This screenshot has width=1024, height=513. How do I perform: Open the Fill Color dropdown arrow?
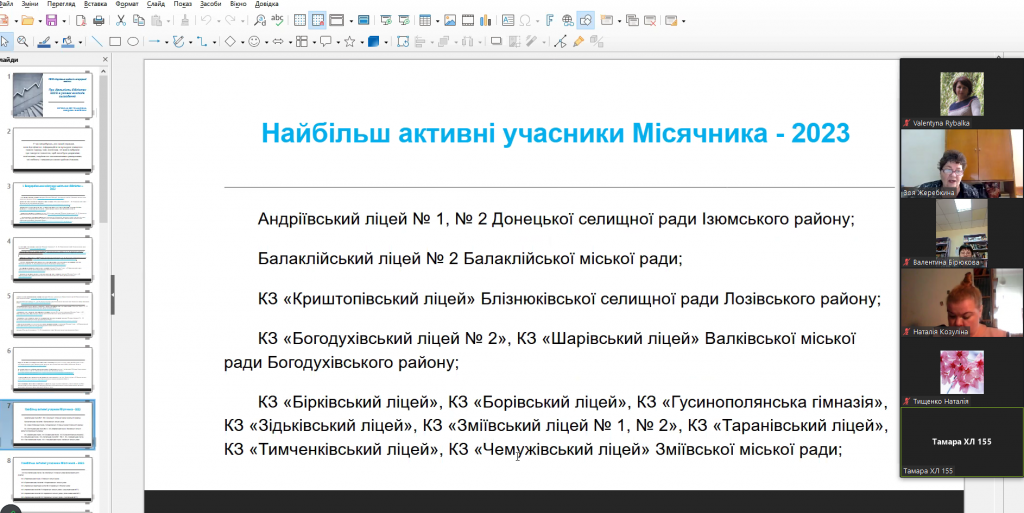point(80,42)
